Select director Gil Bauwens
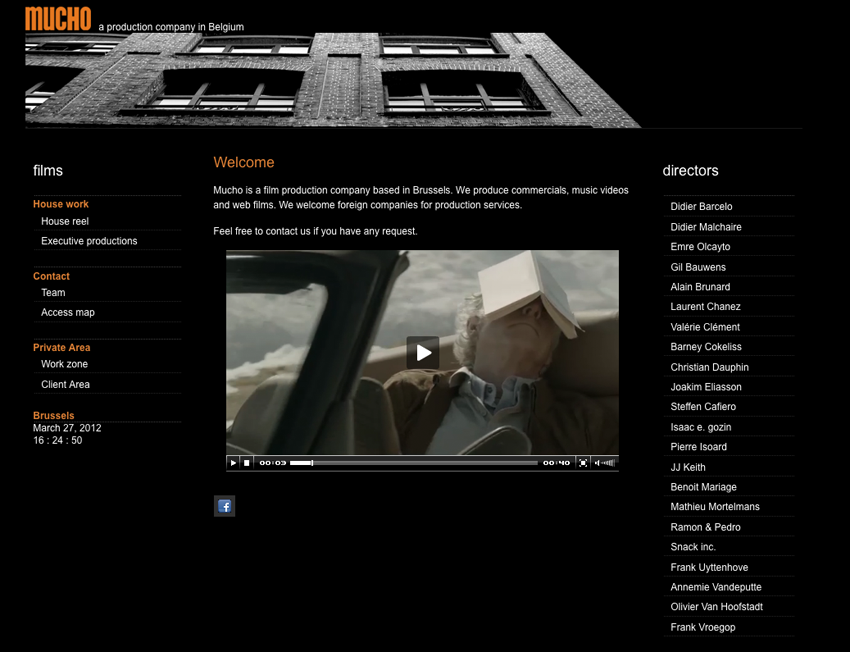This screenshot has height=652, width=850. coord(698,267)
